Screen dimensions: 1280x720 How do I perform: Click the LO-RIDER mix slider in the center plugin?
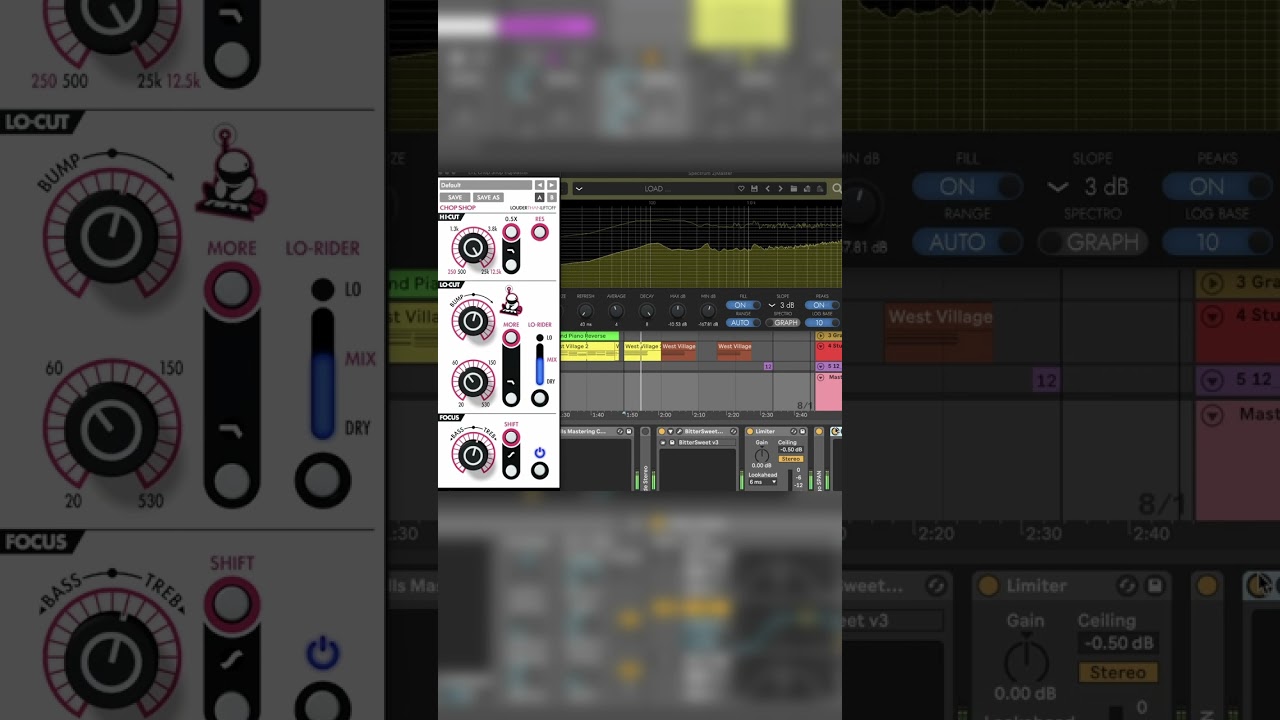pyautogui.click(x=540, y=365)
